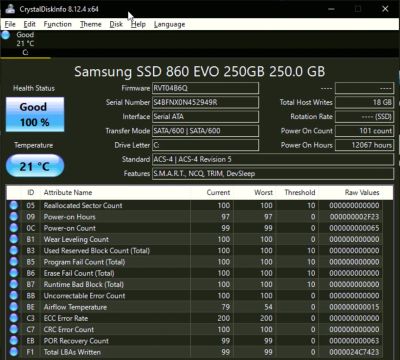
Task: Click status icon for Program Fail Count
Action: tap(14, 262)
